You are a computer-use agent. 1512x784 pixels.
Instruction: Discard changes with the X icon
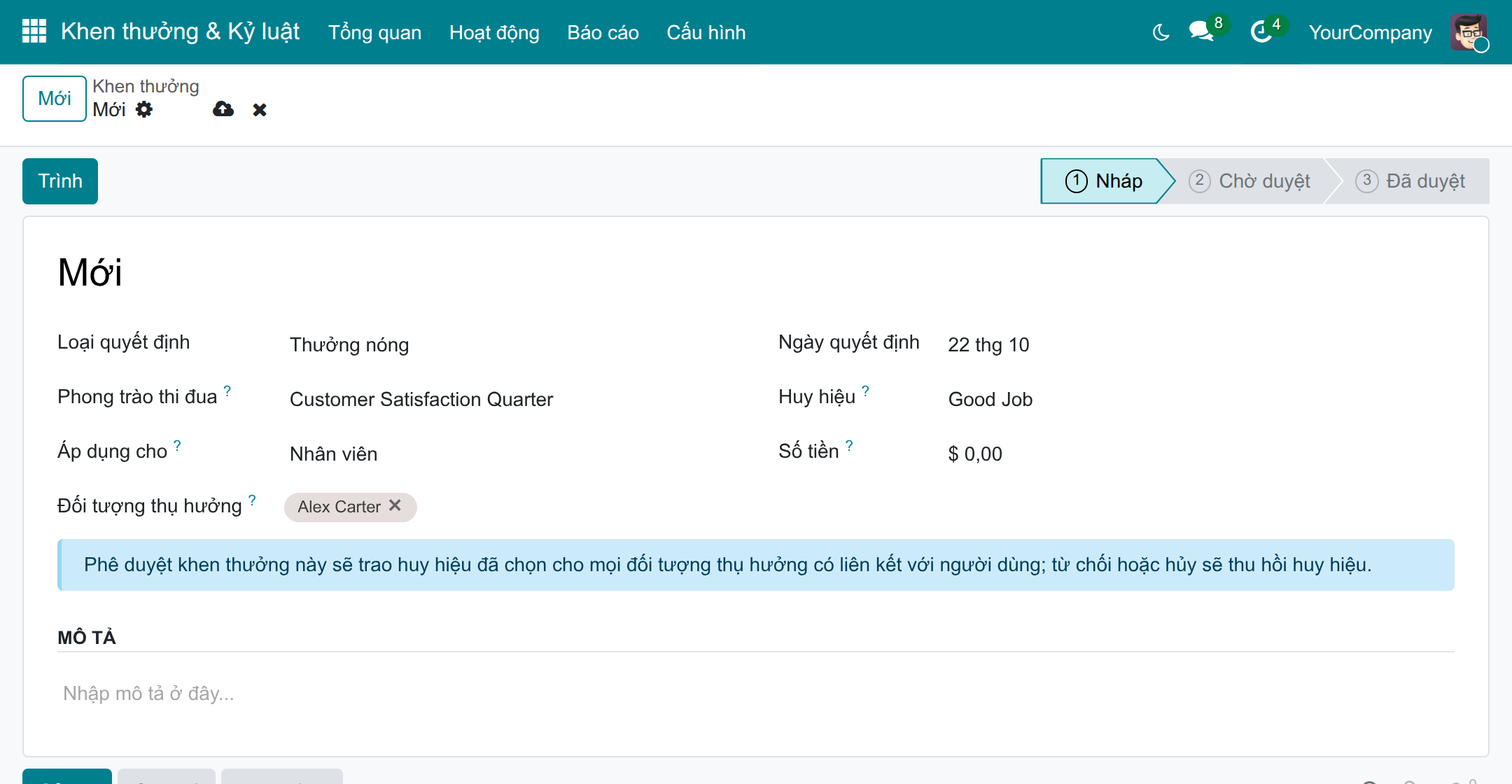coord(260,110)
